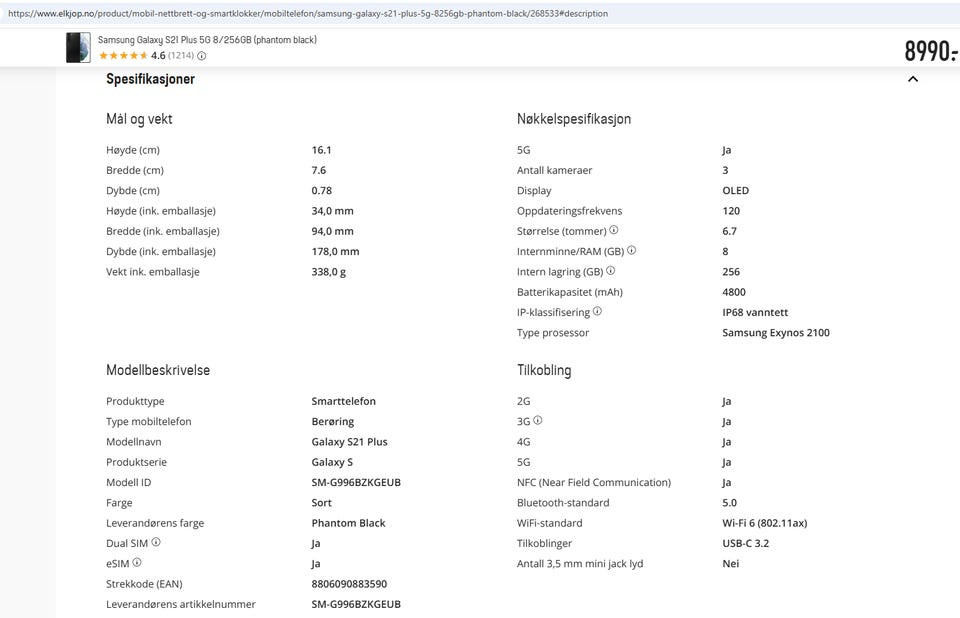Image resolution: width=960 pixels, height=618 pixels.
Task: Click the Oppdateringsfrekvens value 120
Action: (x=731, y=211)
